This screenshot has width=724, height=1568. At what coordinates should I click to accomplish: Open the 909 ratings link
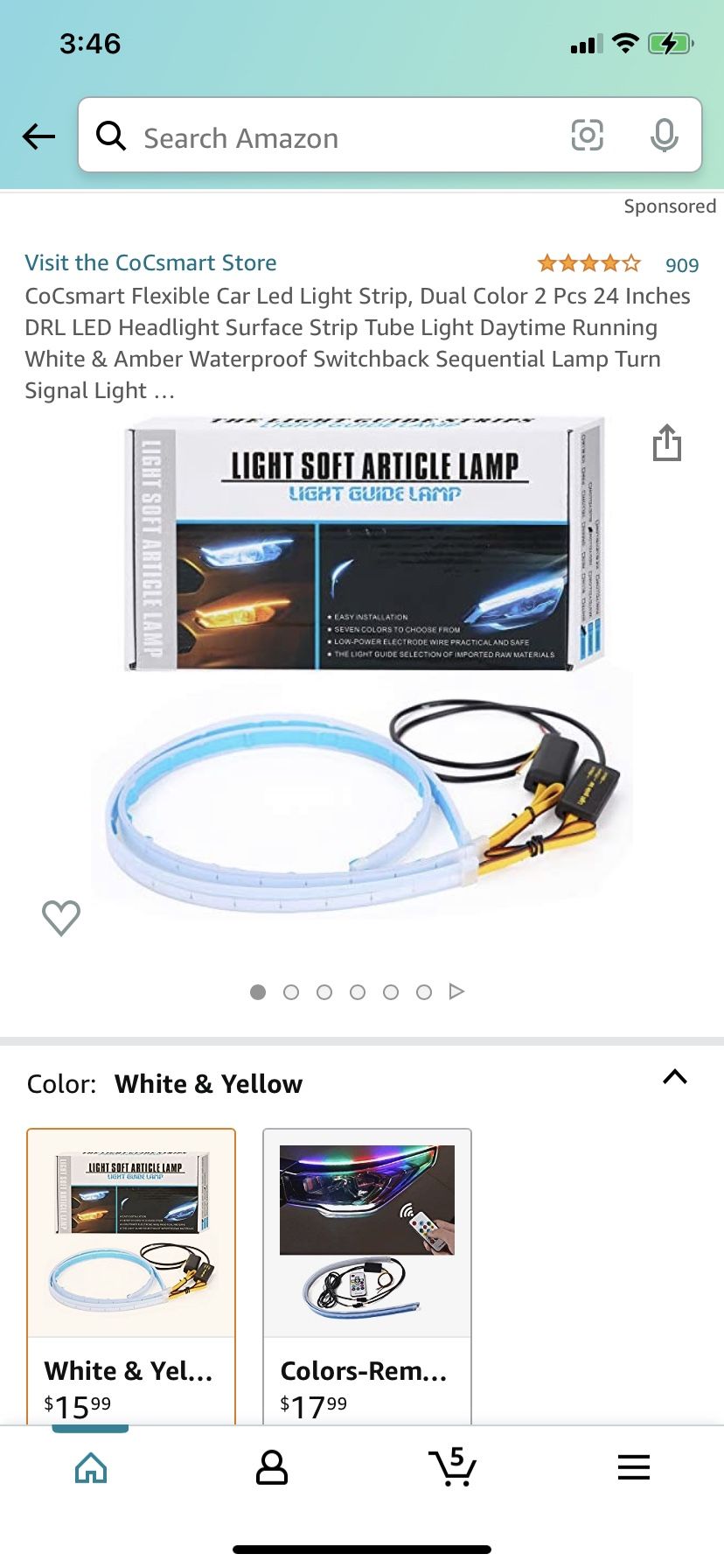[682, 265]
